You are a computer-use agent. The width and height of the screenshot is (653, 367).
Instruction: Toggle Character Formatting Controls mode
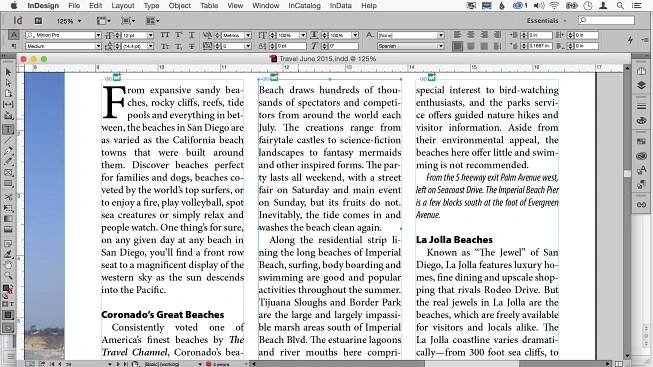[14, 35]
